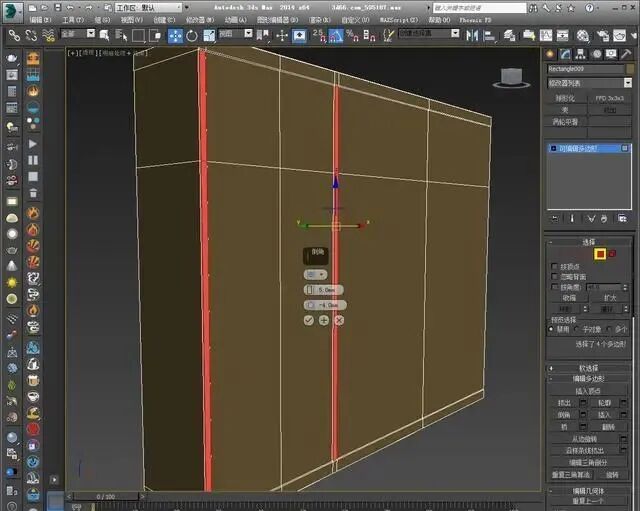The width and height of the screenshot is (640, 511).
Task: Open the Display panel tab
Action: [611, 54]
